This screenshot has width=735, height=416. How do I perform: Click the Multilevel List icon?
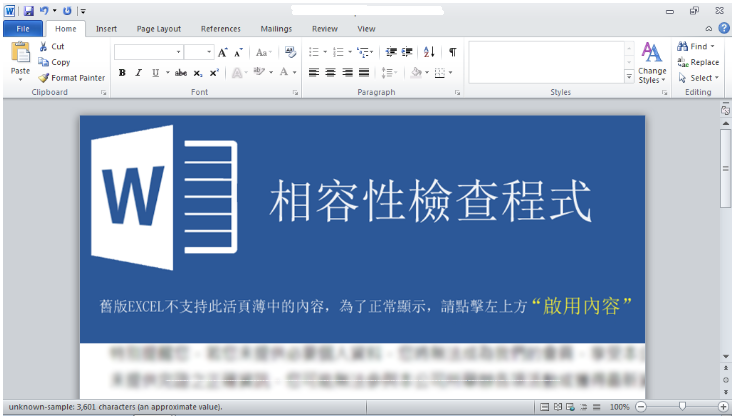[363, 52]
